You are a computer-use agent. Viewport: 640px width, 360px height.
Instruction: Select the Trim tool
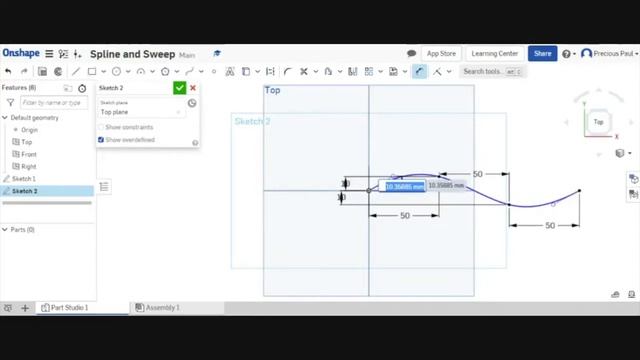click(x=304, y=71)
